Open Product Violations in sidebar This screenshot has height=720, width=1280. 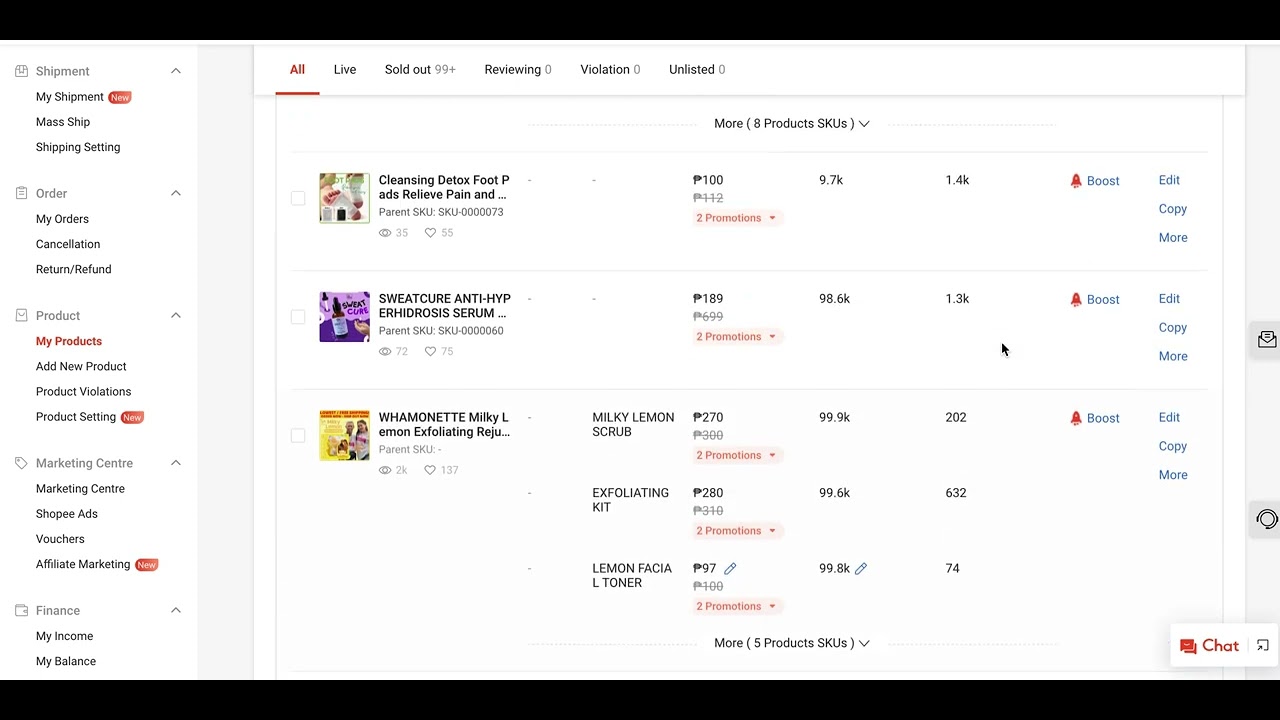tap(83, 391)
